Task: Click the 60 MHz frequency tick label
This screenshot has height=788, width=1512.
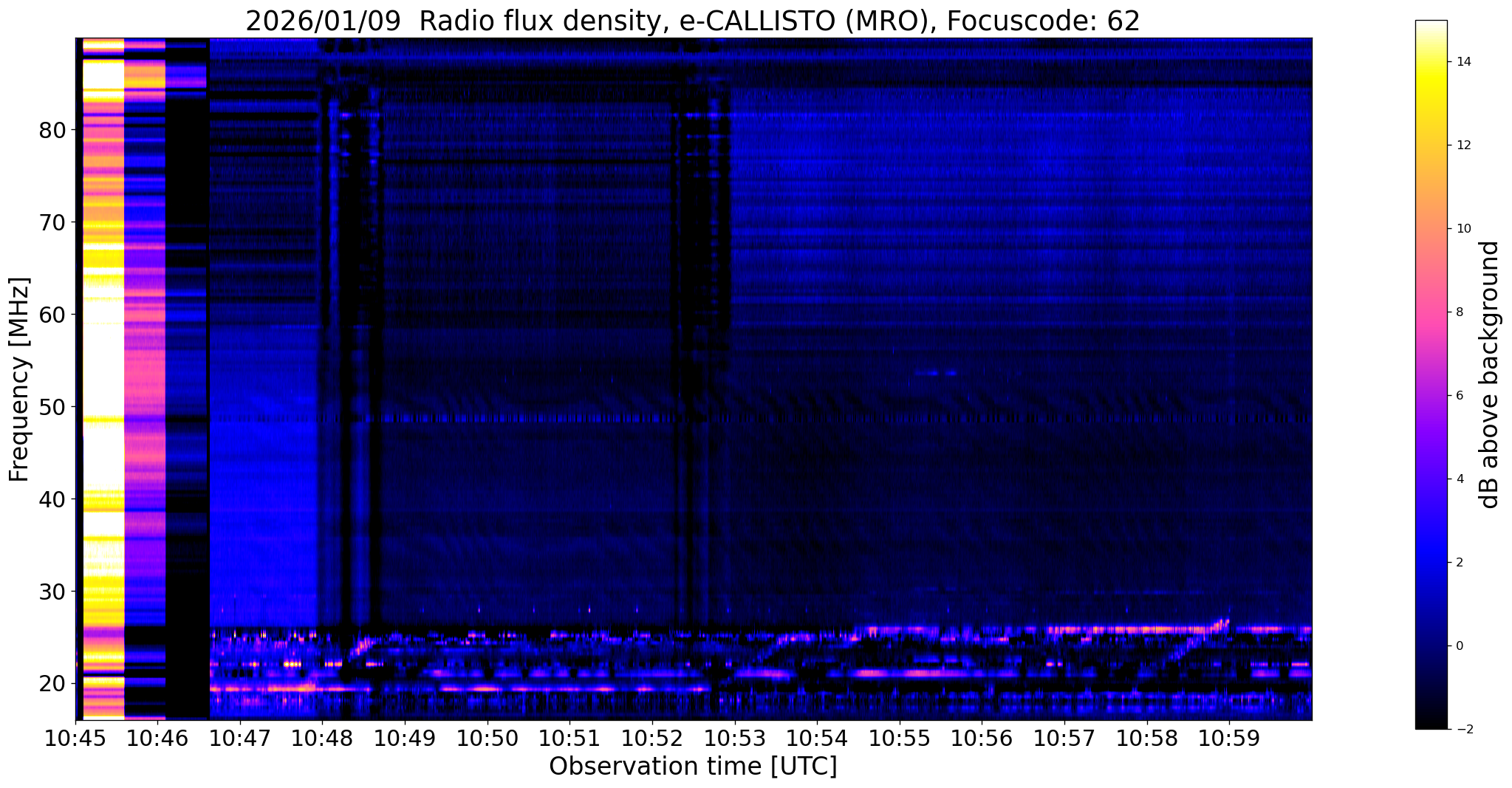Action: 52,314
